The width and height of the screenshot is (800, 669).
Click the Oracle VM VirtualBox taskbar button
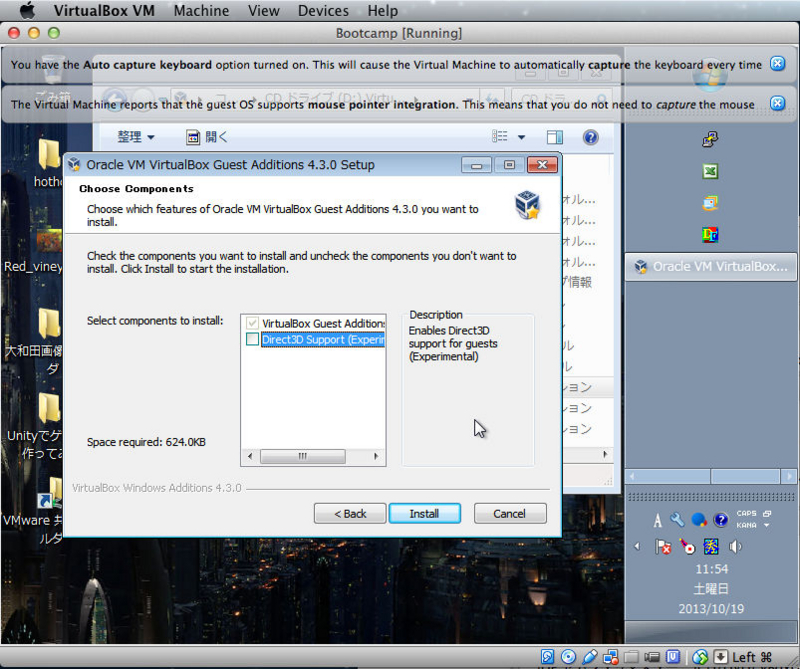click(x=711, y=266)
